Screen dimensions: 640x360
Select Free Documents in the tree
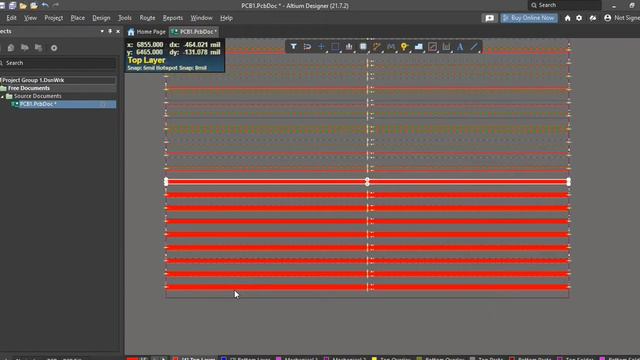(x=29, y=88)
